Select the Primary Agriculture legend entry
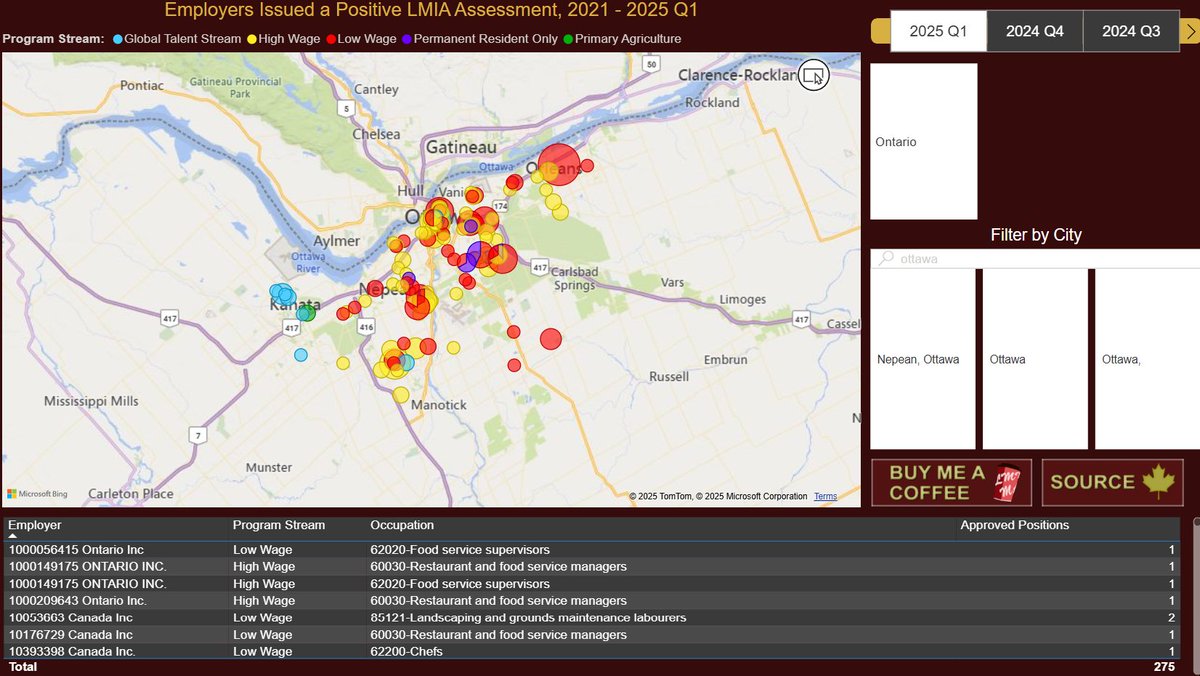 click(621, 39)
